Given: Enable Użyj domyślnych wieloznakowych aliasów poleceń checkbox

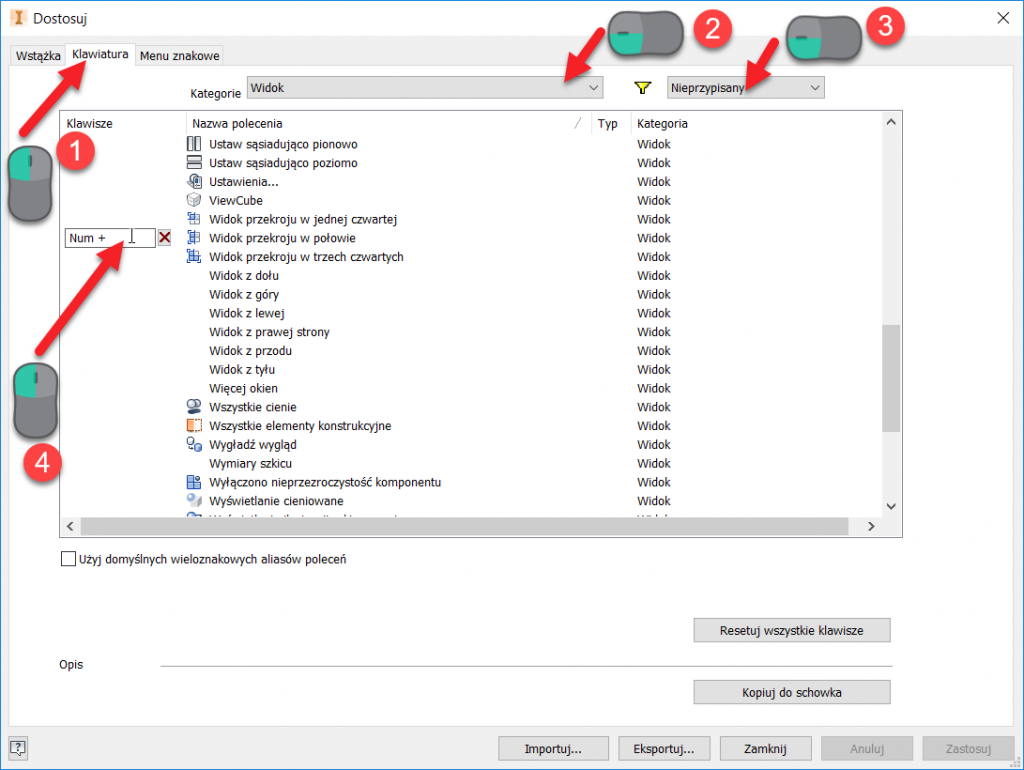Looking at the screenshot, I should [x=69, y=560].
